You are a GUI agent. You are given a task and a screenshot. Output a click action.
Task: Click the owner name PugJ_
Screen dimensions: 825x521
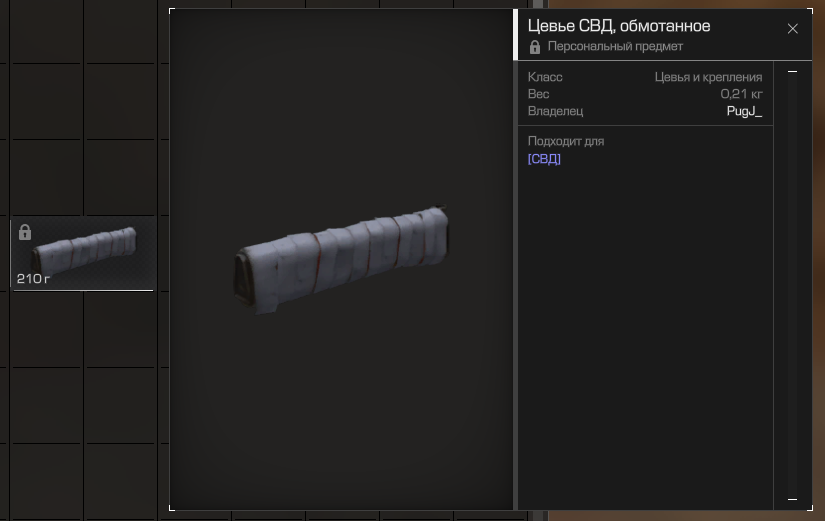click(744, 111)
